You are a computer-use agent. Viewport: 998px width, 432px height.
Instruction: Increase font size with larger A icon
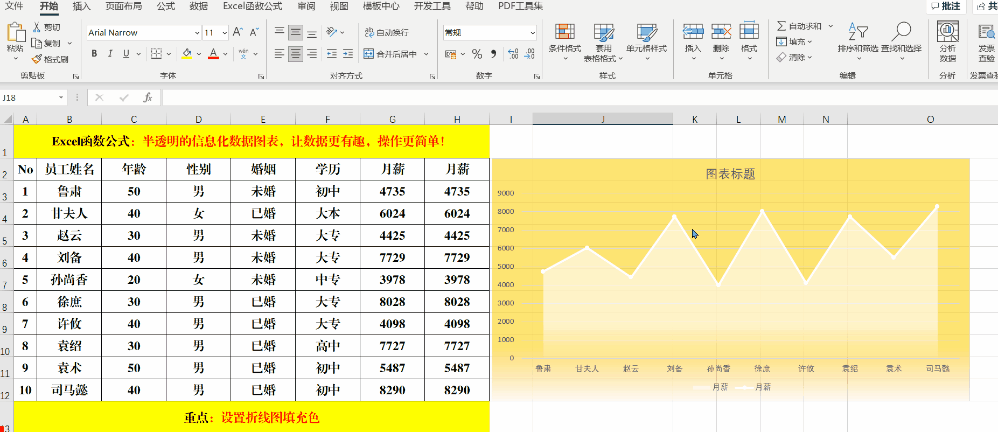237,32
